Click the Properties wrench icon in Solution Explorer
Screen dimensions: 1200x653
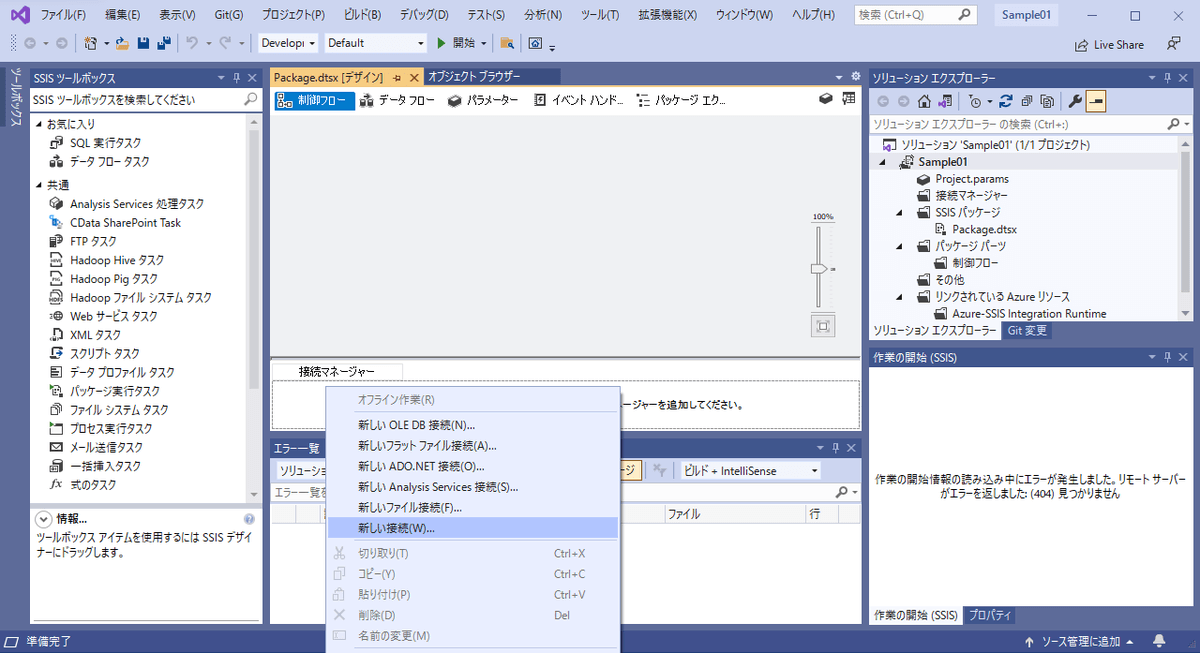(x=1075, y=101)
